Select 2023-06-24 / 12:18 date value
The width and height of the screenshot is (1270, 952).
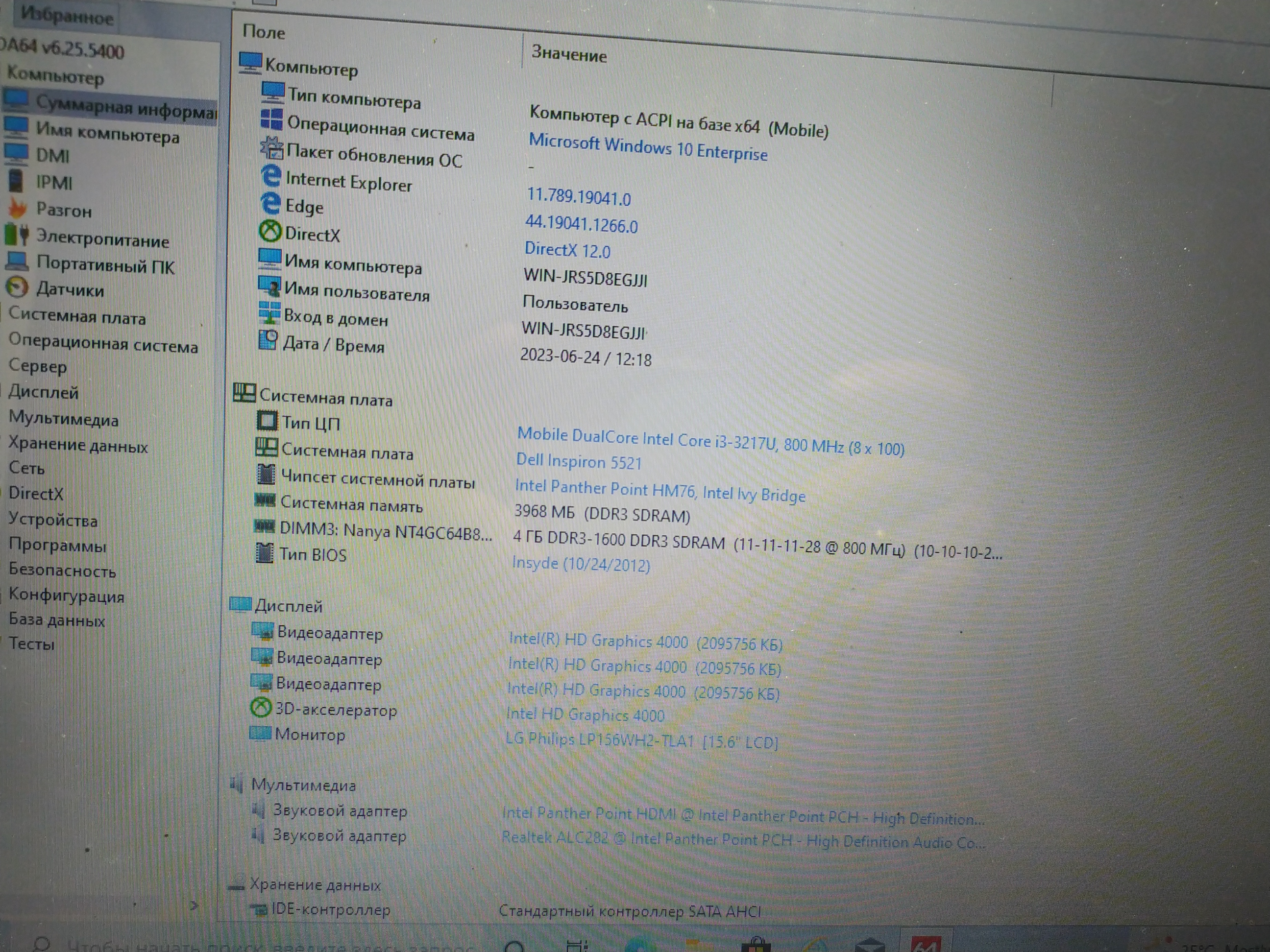[x=586, y=357]
